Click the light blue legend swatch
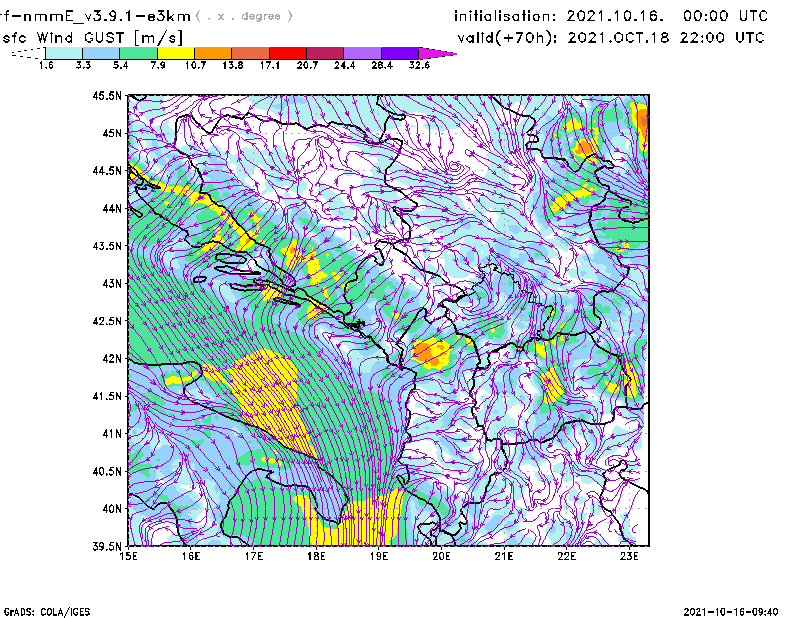The width and height of the screenshot is (800, 618). pos(101,53)
